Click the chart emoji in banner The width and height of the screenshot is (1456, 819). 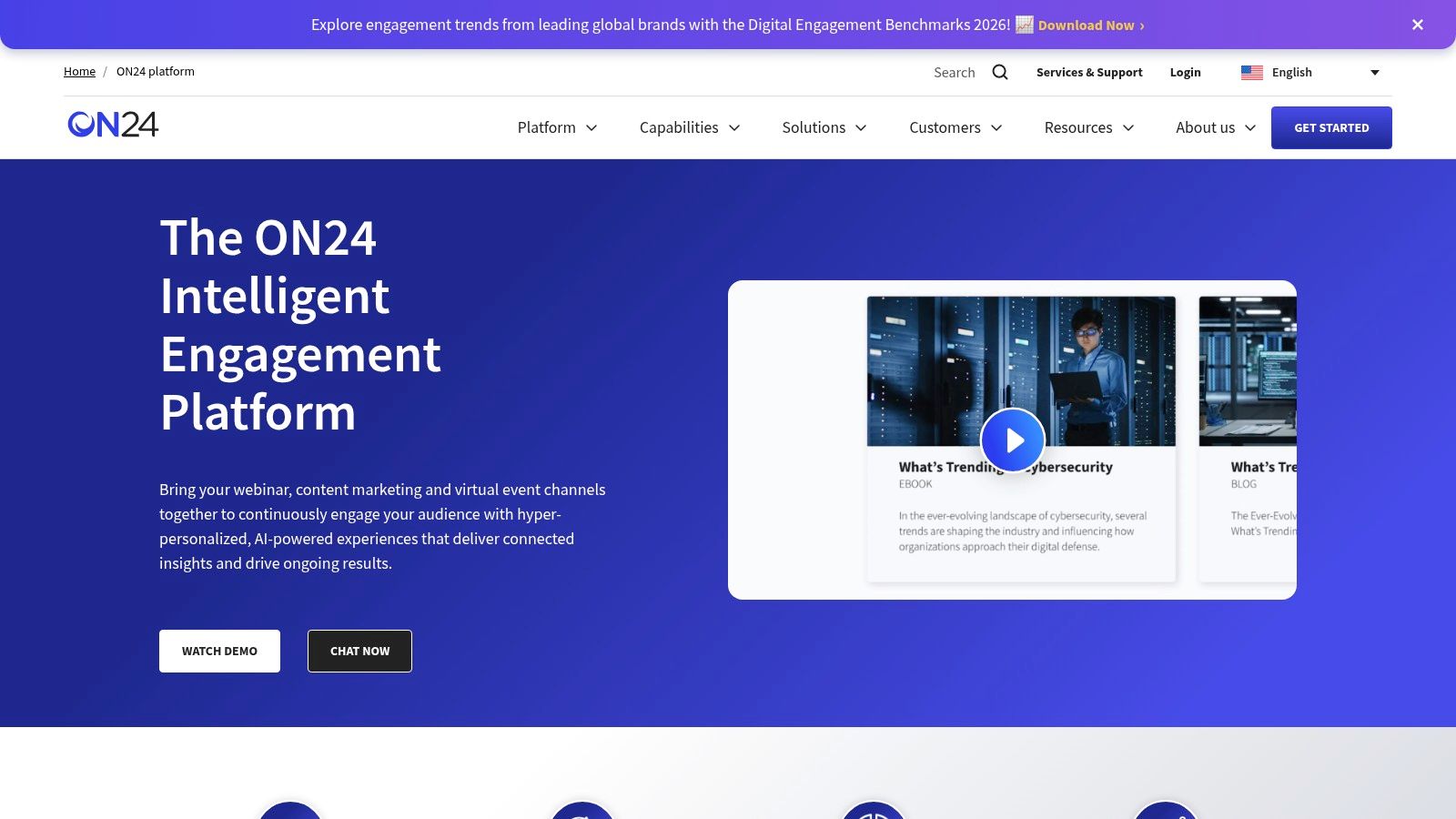coord(1025,25)
